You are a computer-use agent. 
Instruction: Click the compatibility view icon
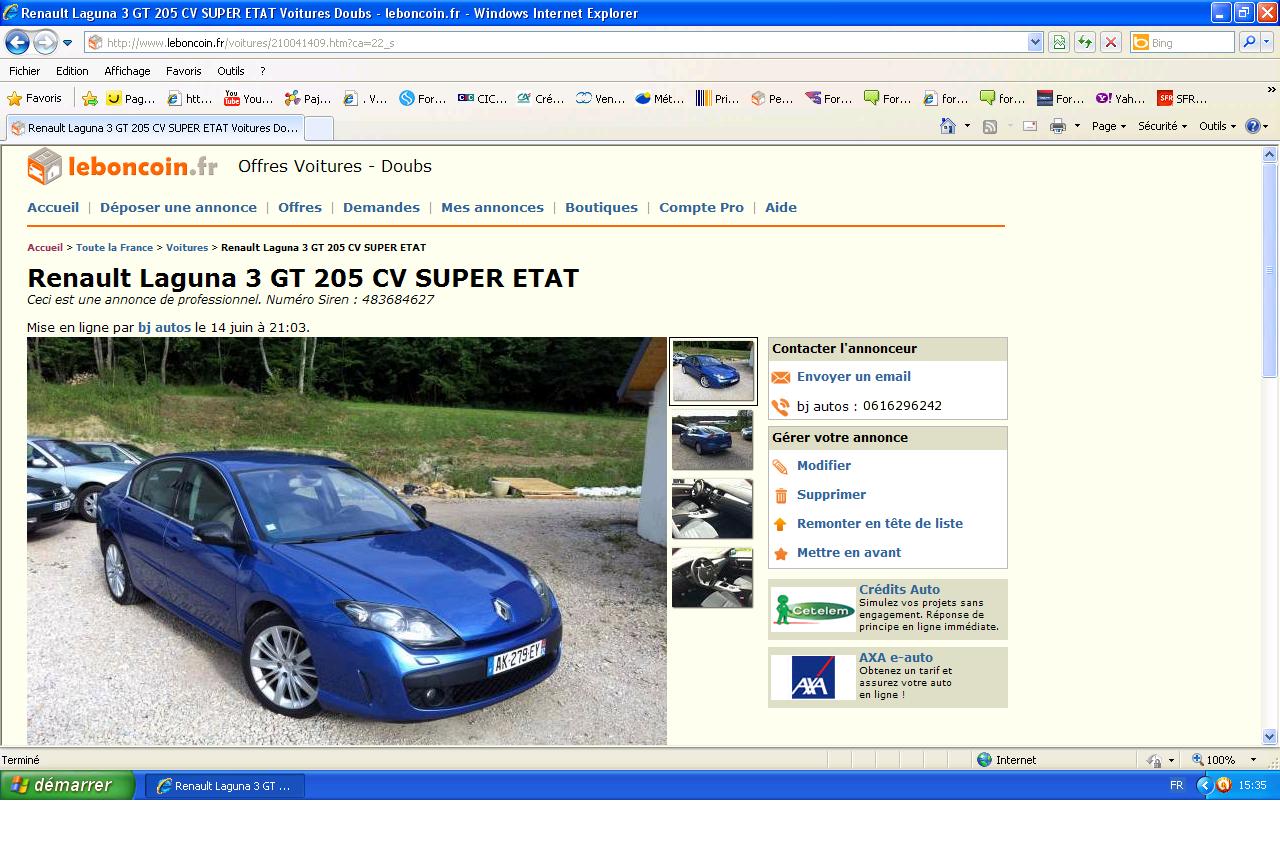coord(1059,43)
